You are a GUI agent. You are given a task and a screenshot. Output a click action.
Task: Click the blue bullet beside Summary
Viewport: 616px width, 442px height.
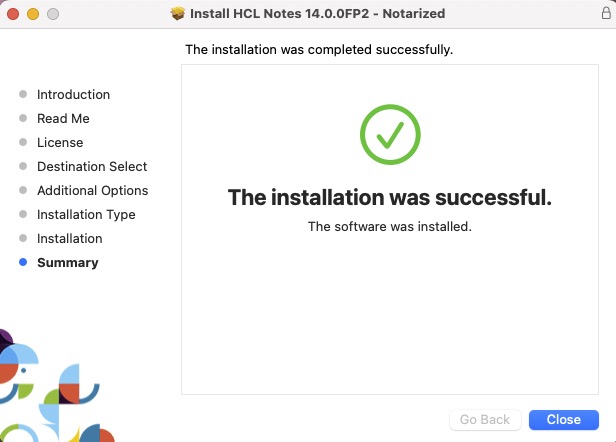23,263
